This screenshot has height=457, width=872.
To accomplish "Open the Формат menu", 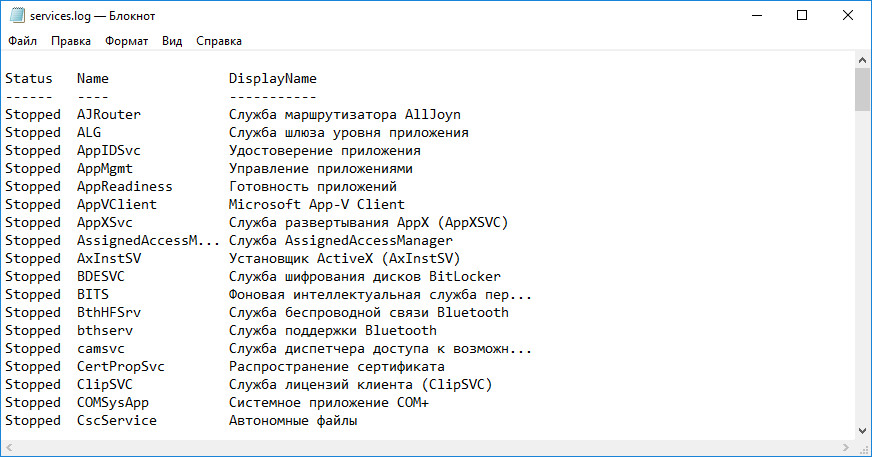I will click(x=127, y=41).
